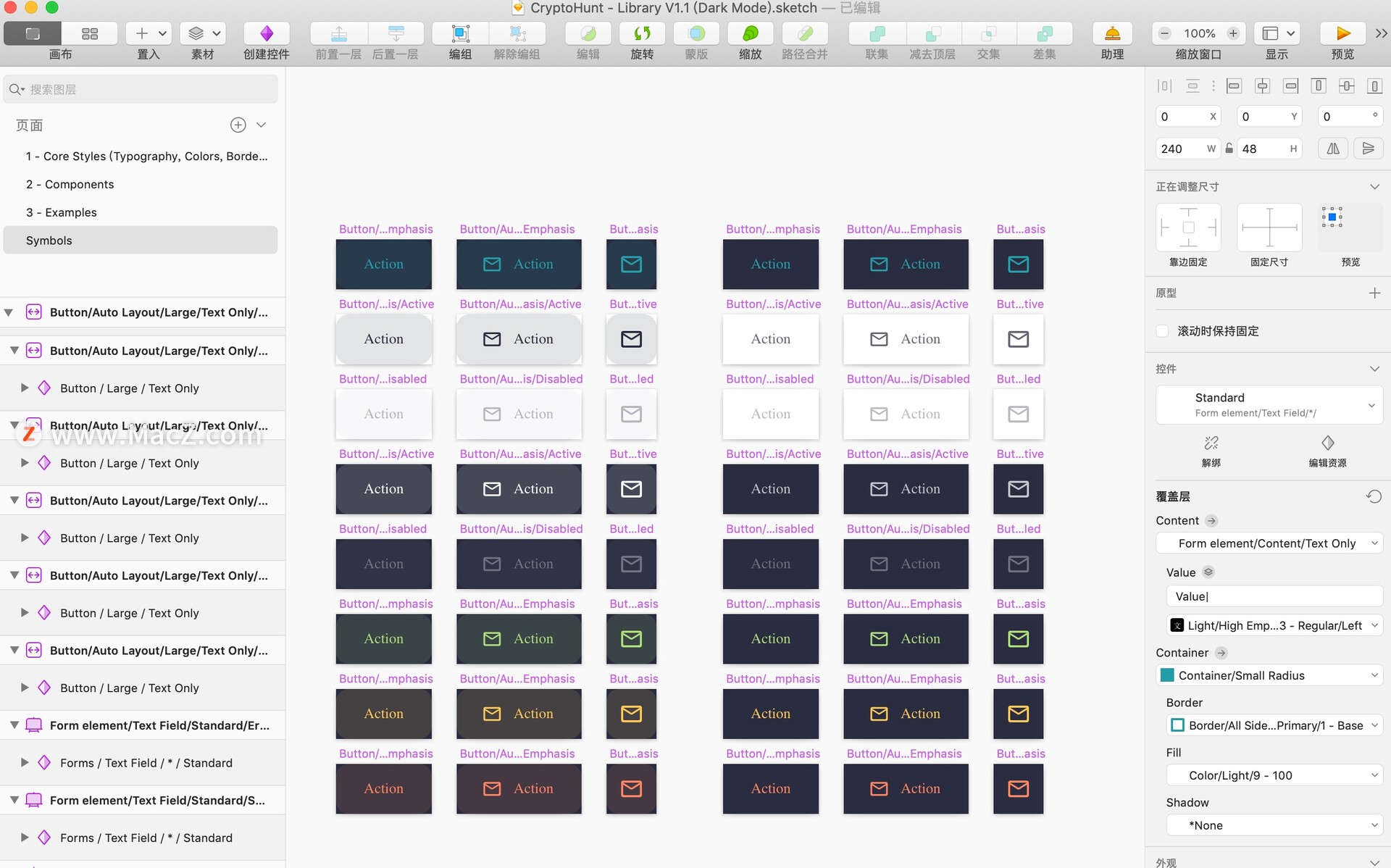Switch to the grid components view toggle
The width and height of the screenshot is (1391, 868).
coord(90,34)
